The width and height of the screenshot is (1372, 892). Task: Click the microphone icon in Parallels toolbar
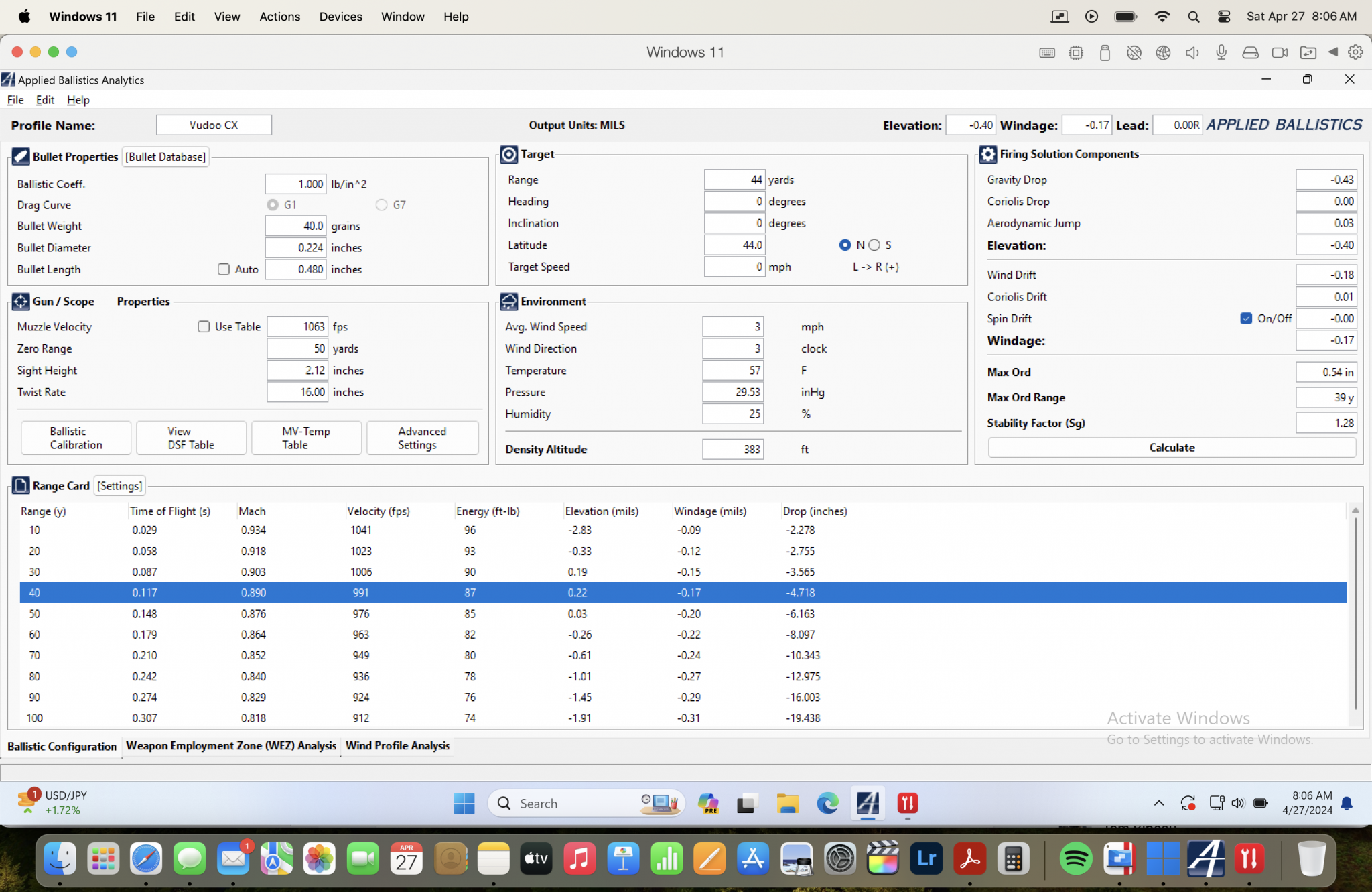[x=1221, y=52]
